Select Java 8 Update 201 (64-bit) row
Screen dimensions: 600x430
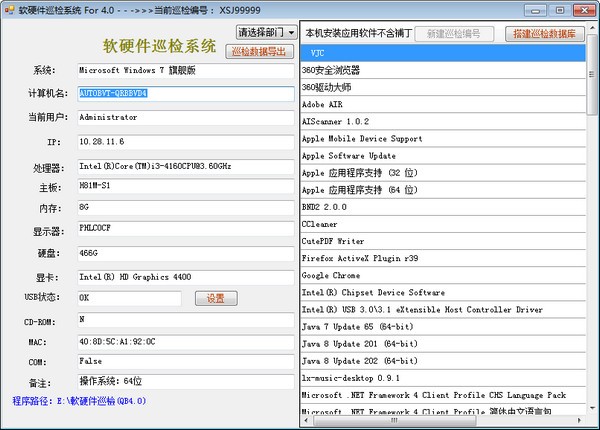tap(443, 344)
